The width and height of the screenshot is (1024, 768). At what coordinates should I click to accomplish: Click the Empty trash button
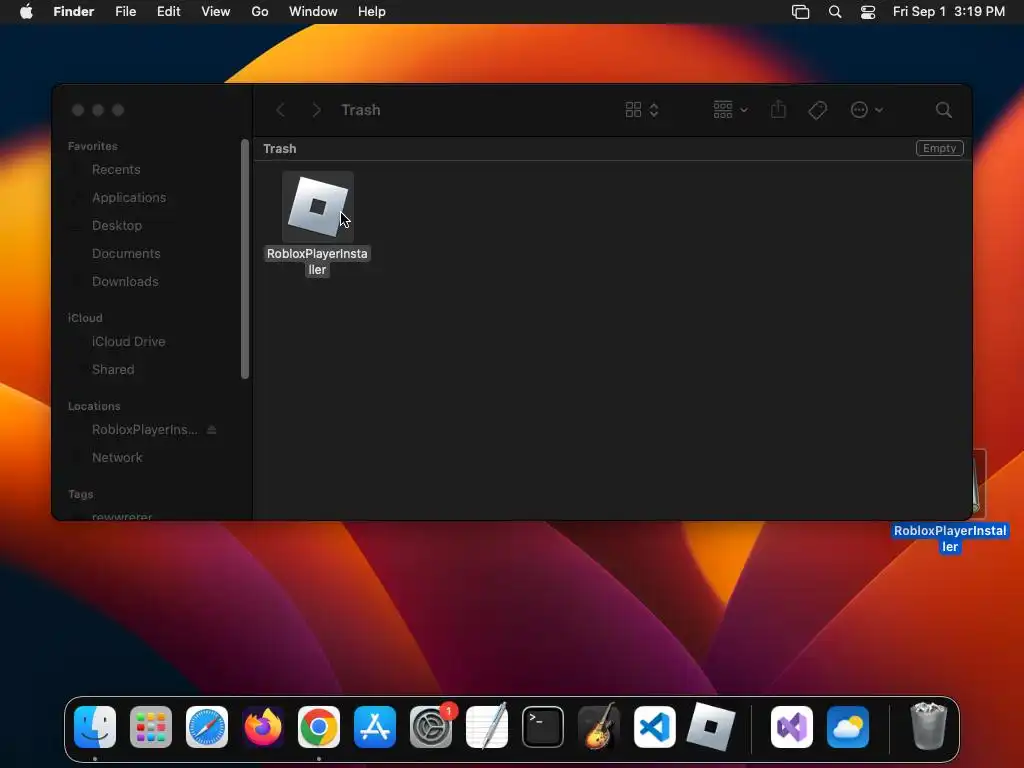[939, 148]
